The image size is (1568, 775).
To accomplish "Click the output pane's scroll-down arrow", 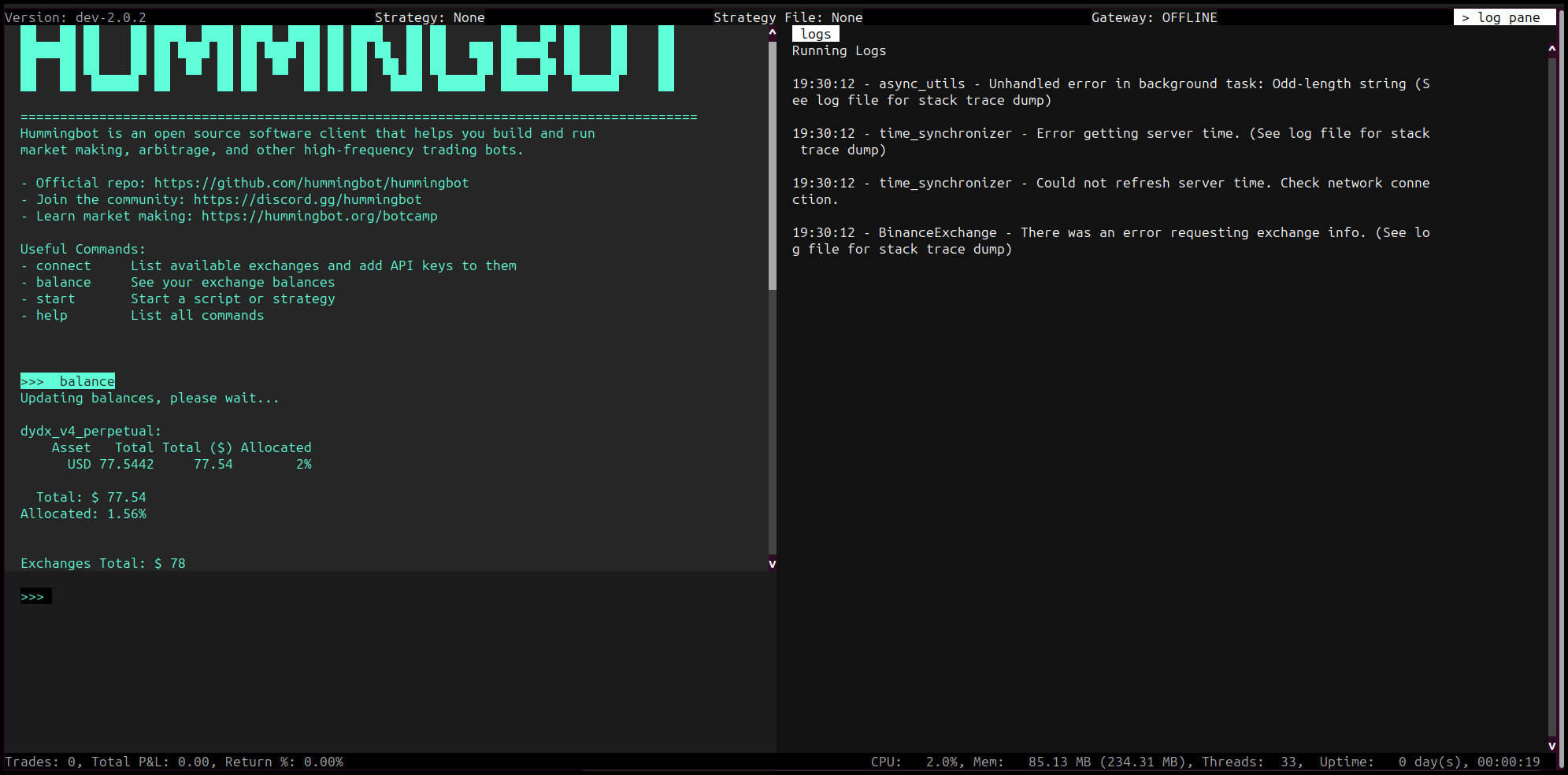I will (772, 563).
